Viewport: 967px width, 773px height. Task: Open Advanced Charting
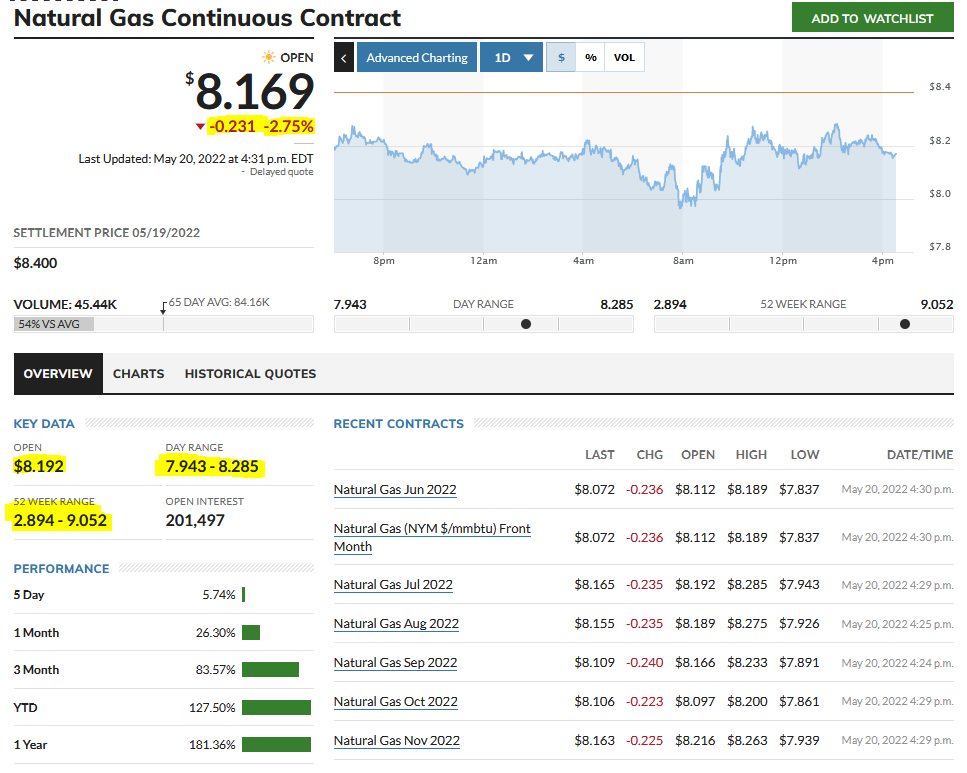417,57
